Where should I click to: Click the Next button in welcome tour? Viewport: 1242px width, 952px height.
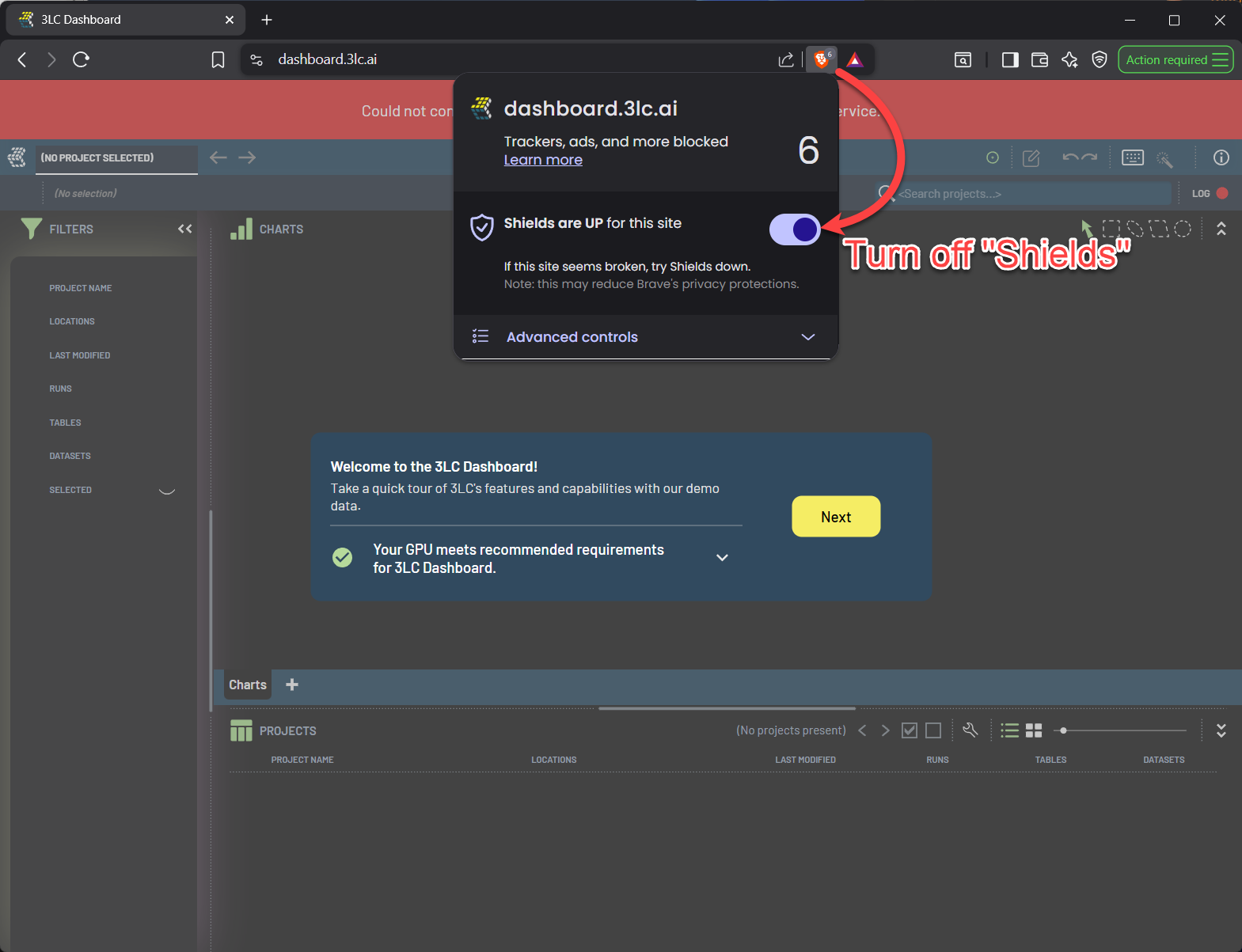click(836, 517)
